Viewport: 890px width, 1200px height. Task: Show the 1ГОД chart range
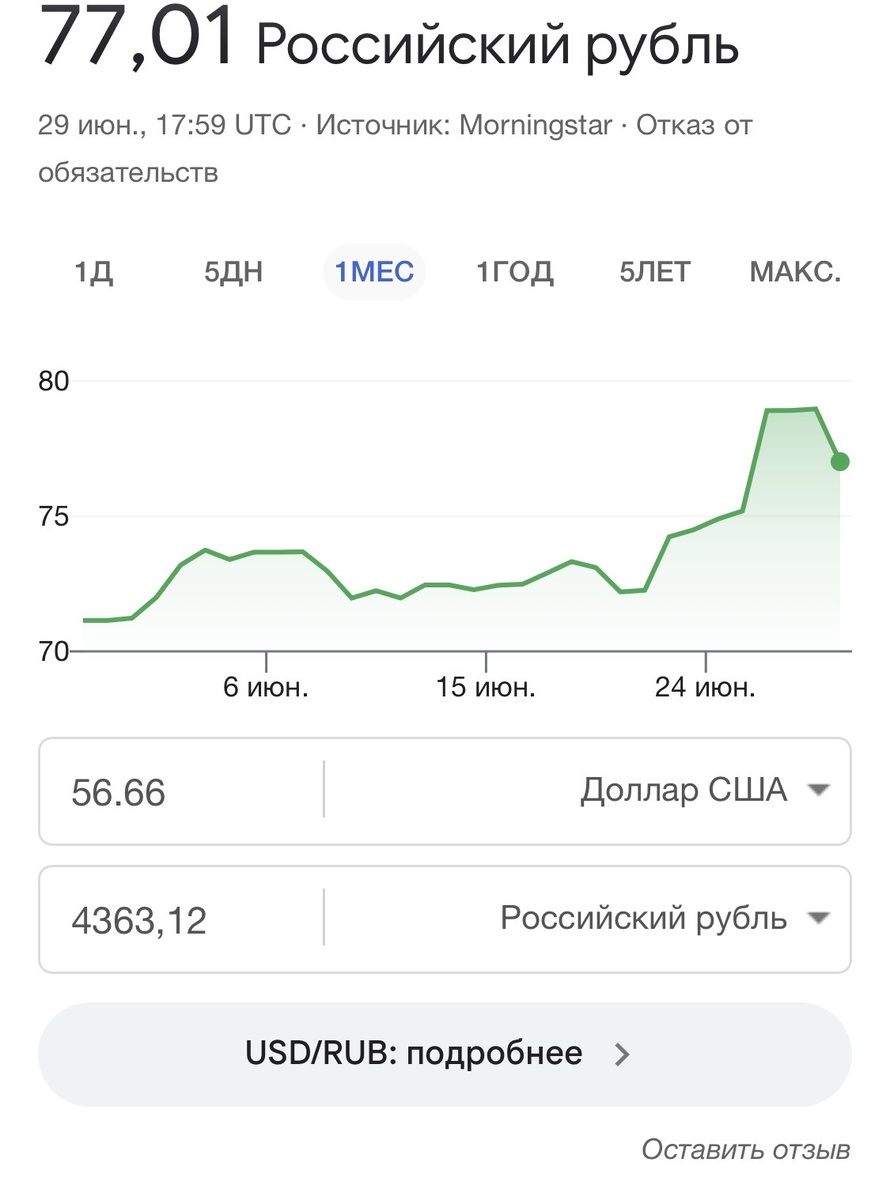(x=514, y=272)
